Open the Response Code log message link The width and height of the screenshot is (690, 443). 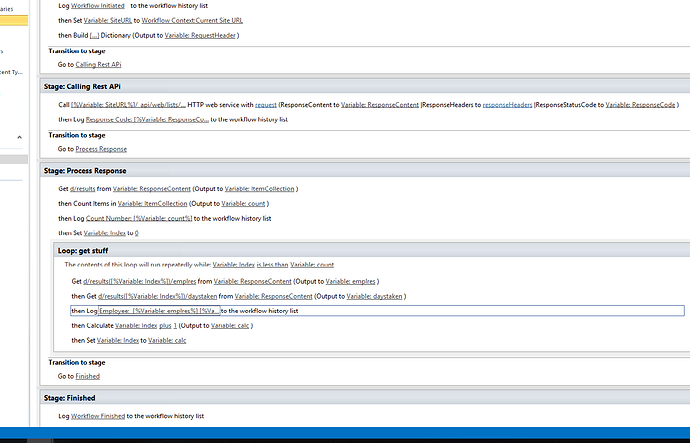(x=147, y=119)
